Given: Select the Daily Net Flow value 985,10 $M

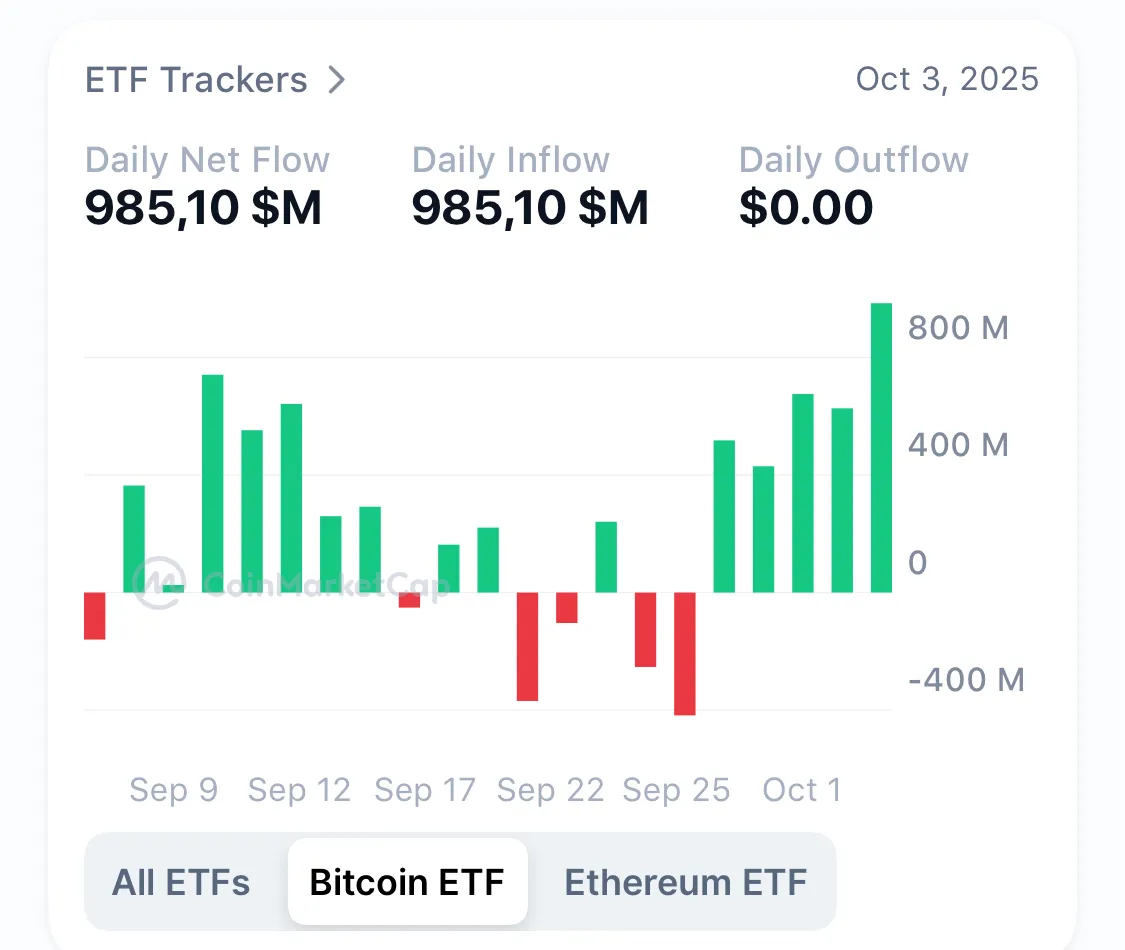Looking at the screenshot, I should pos(203,207).
